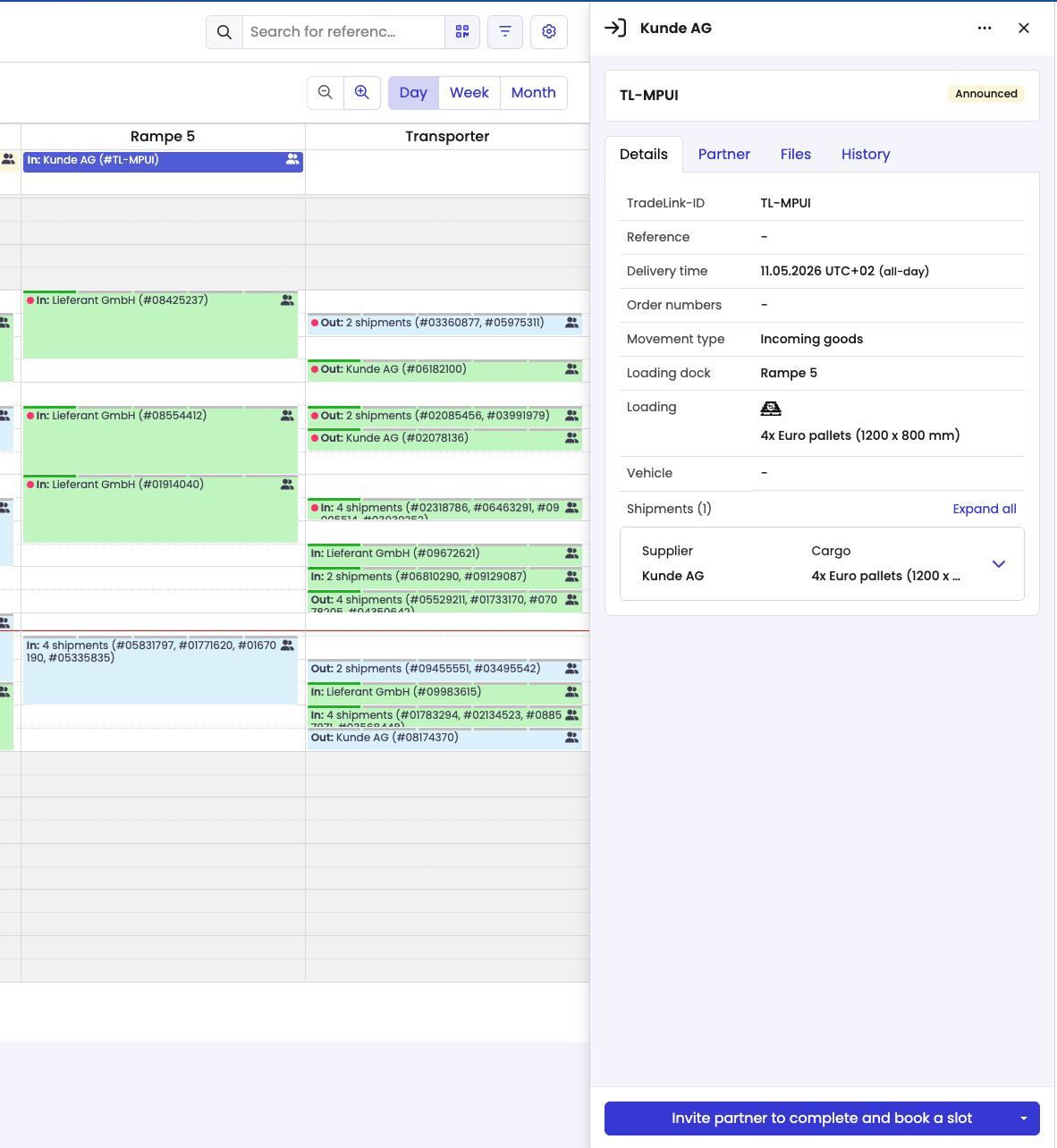Screen dimensions: 1057x1148
Task: Switch calendar to Day view
Action: point(413,92)
